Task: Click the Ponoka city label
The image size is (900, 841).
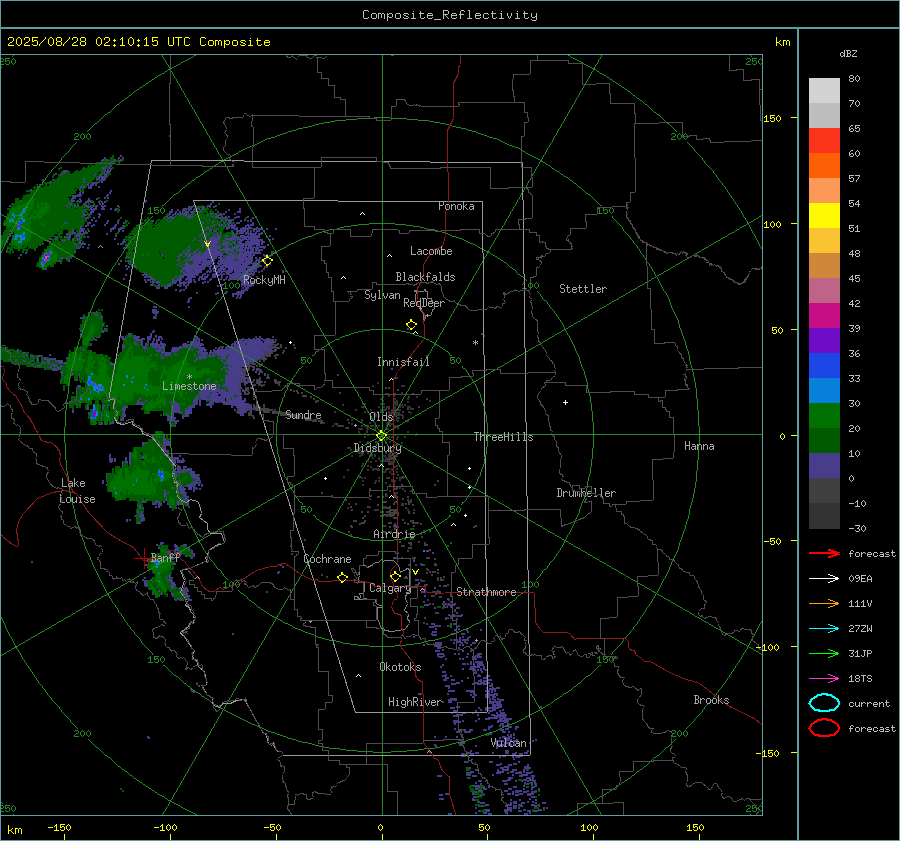Action: point(456,206)
